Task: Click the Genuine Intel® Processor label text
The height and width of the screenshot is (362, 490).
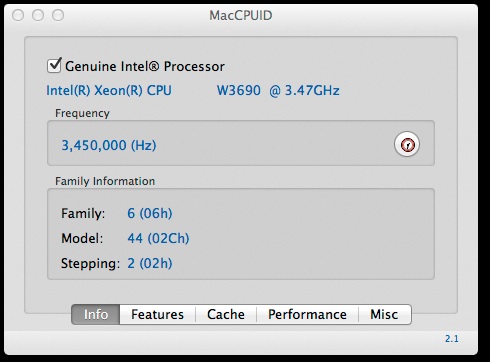Action: click(145, 66)
